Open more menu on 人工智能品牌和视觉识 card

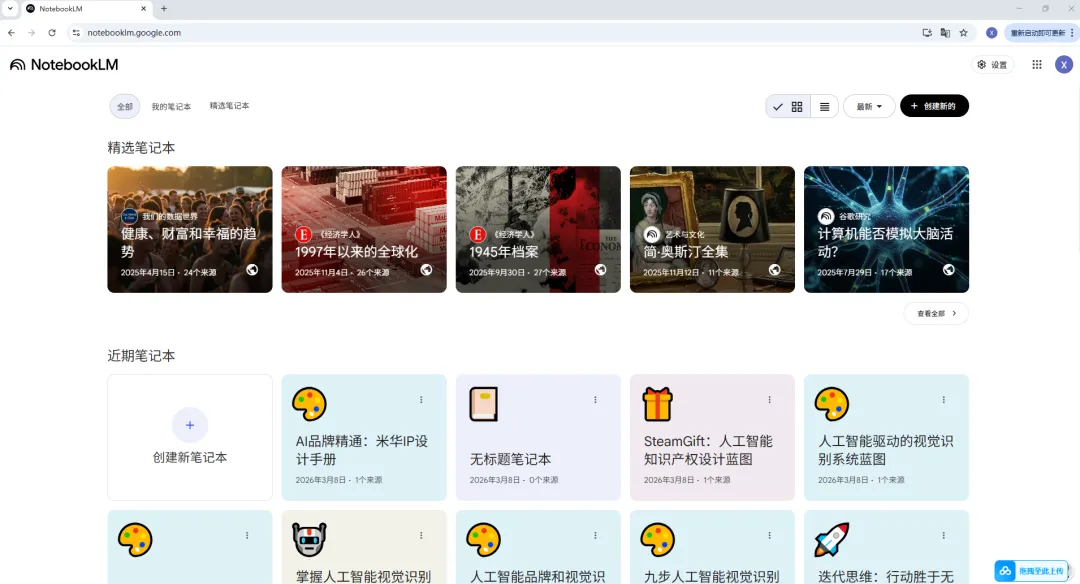595,535
